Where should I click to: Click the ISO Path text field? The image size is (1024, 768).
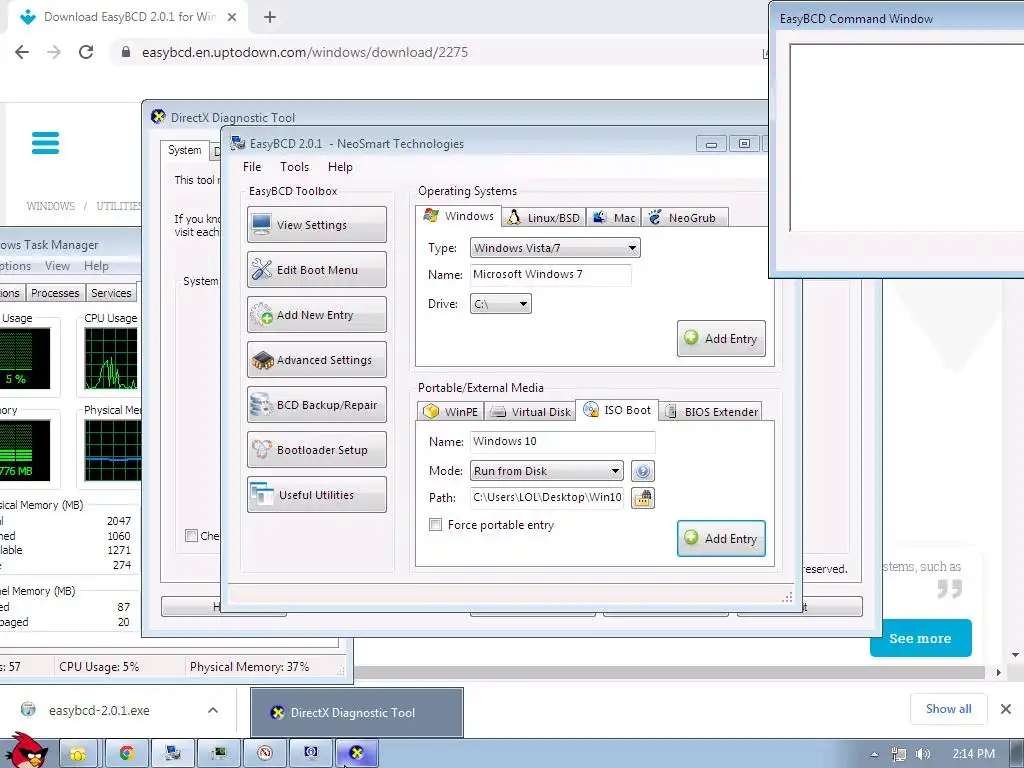(x=547, y=498)
